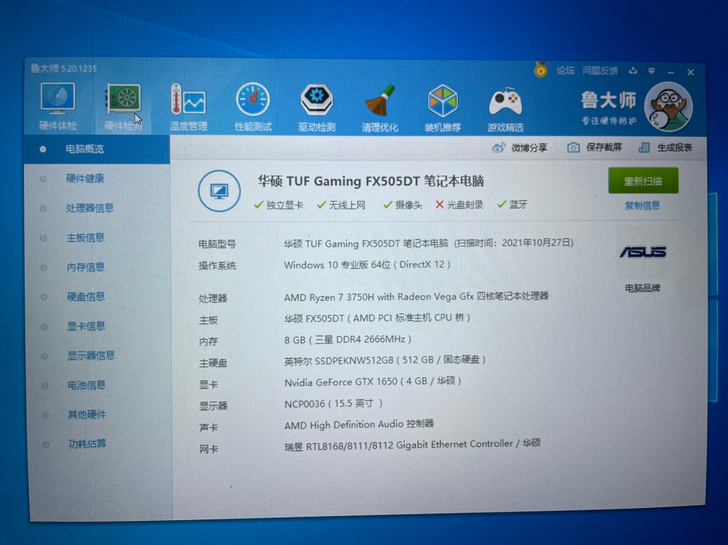Close the 鲁大师 window
This screenshot has width=728, height=545.
(x=690, y=72)
